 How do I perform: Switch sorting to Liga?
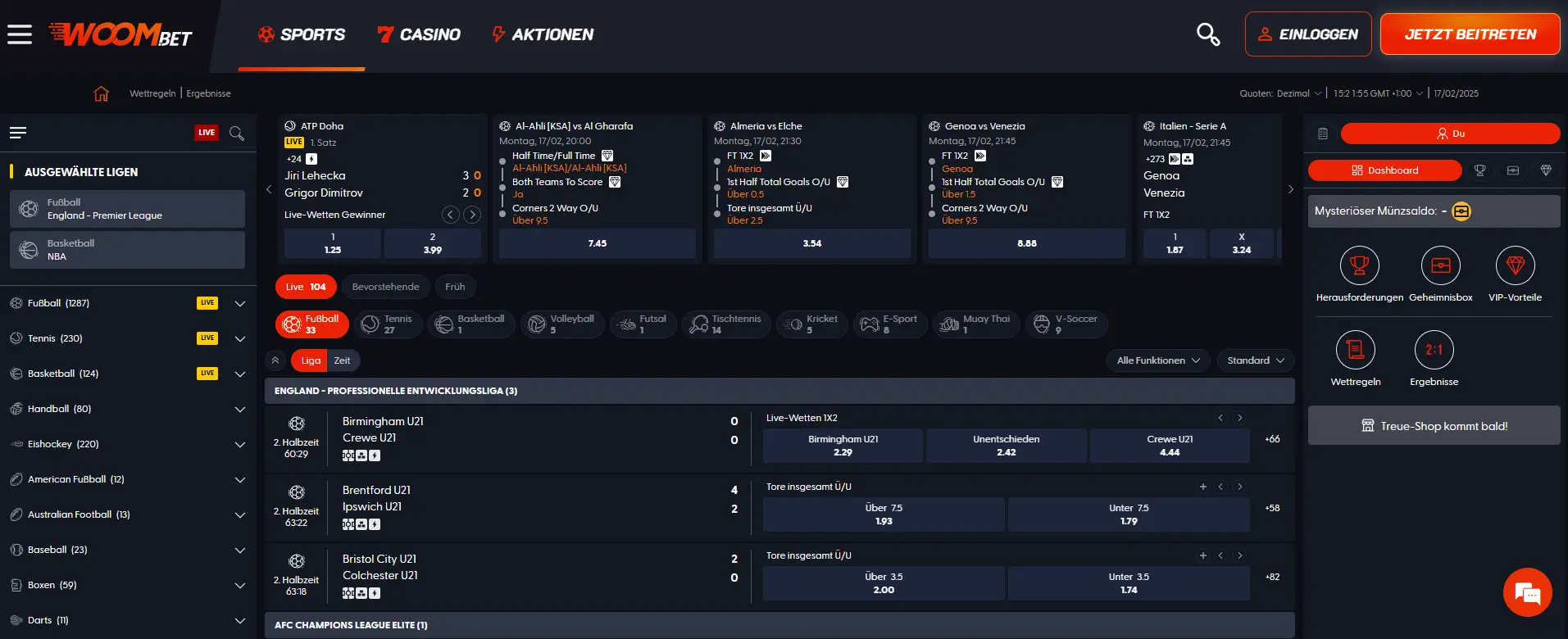tap(311, 360)
